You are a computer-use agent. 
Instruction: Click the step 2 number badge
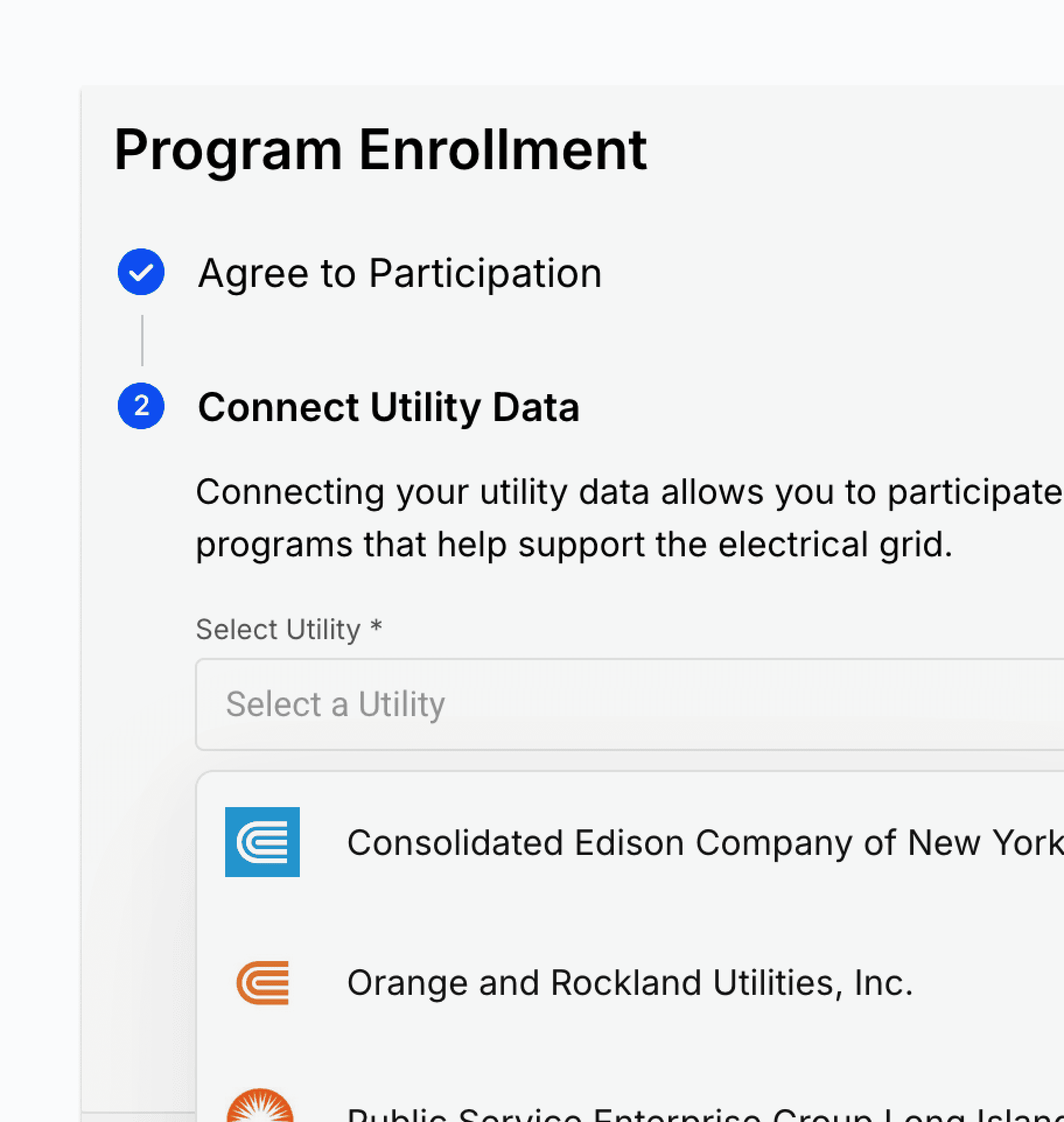point(141,406)
